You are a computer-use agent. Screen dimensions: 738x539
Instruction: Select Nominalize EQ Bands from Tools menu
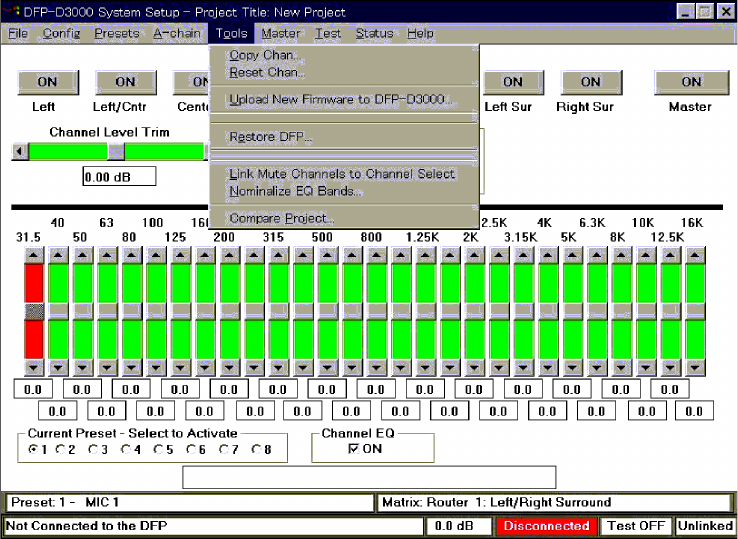point(296,191)
